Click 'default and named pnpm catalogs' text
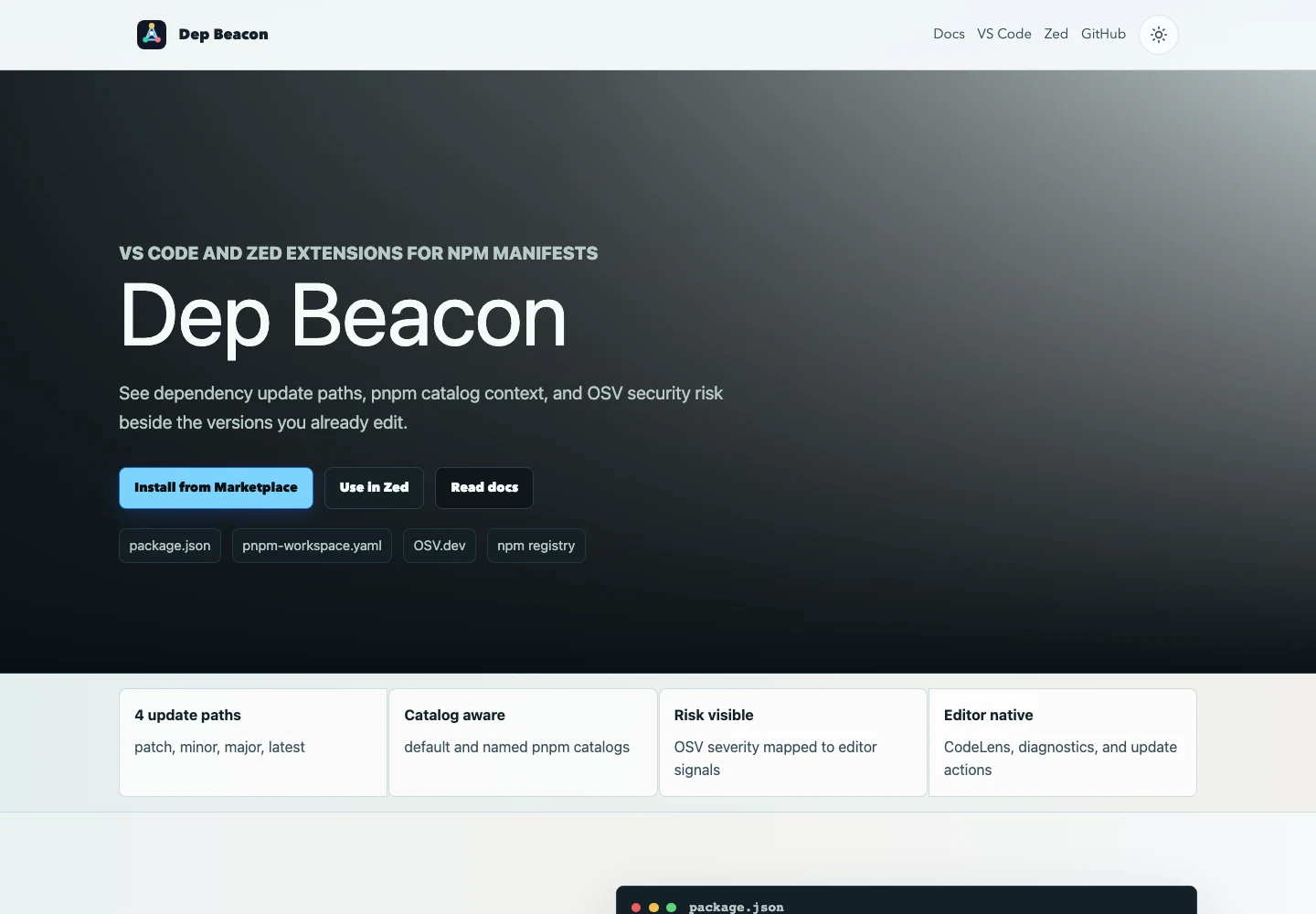 pyautogui.click(x=517, y=747)
